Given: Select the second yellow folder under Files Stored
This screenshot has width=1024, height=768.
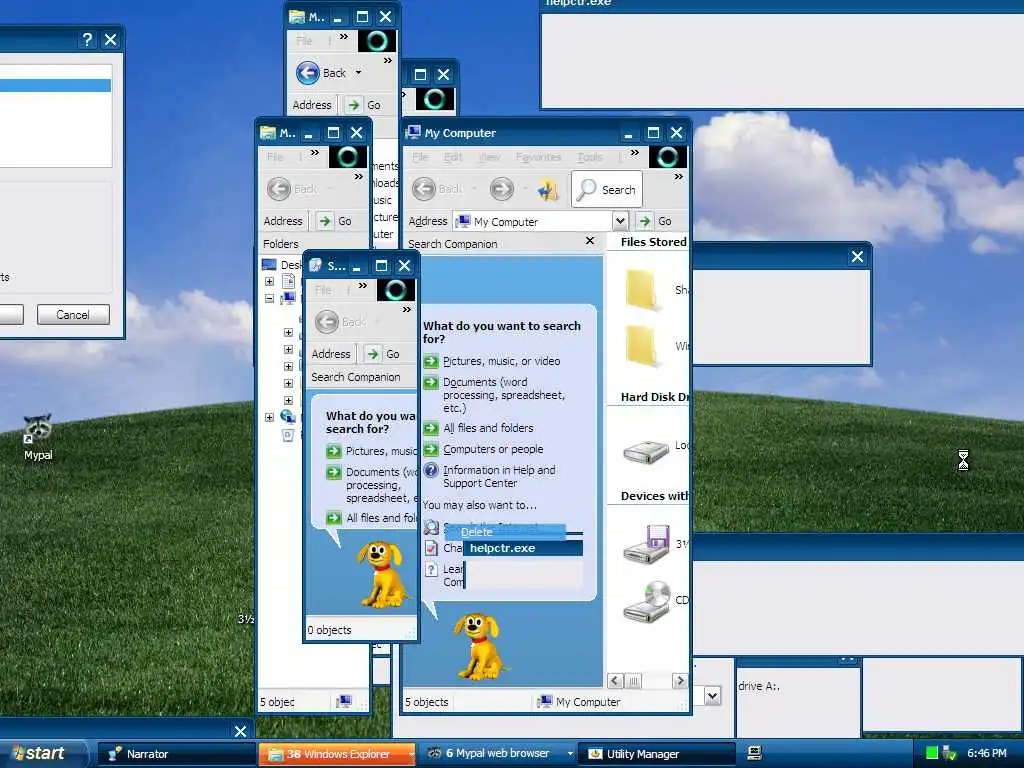Looking at the screenshot, I should 641,345.
